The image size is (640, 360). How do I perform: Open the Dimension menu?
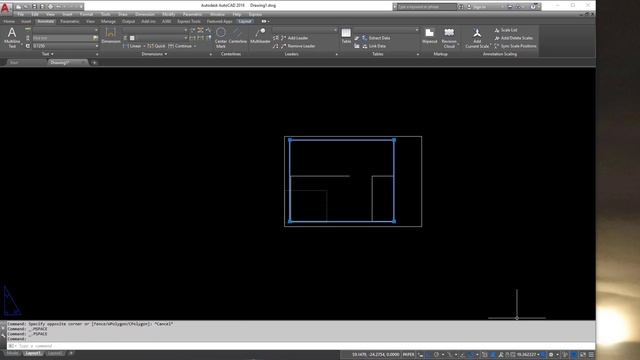point(145,14)
